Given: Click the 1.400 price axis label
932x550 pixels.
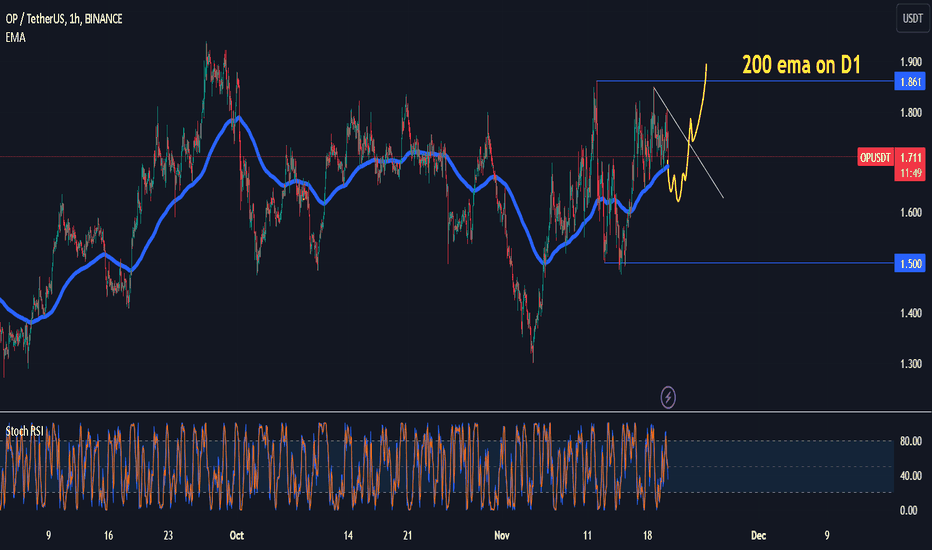Looking at the screenshot, I should [911, 313].
